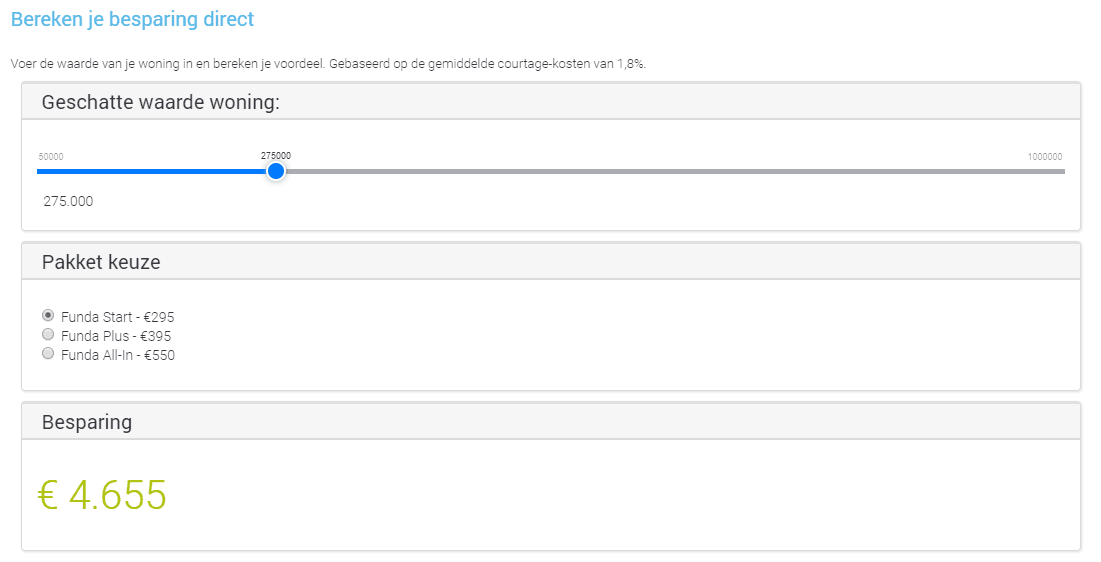Click the blue slider handle at 275000
Image resolution: width=1101 pixels, height=562 pixels.
click(x=276, y=171)
